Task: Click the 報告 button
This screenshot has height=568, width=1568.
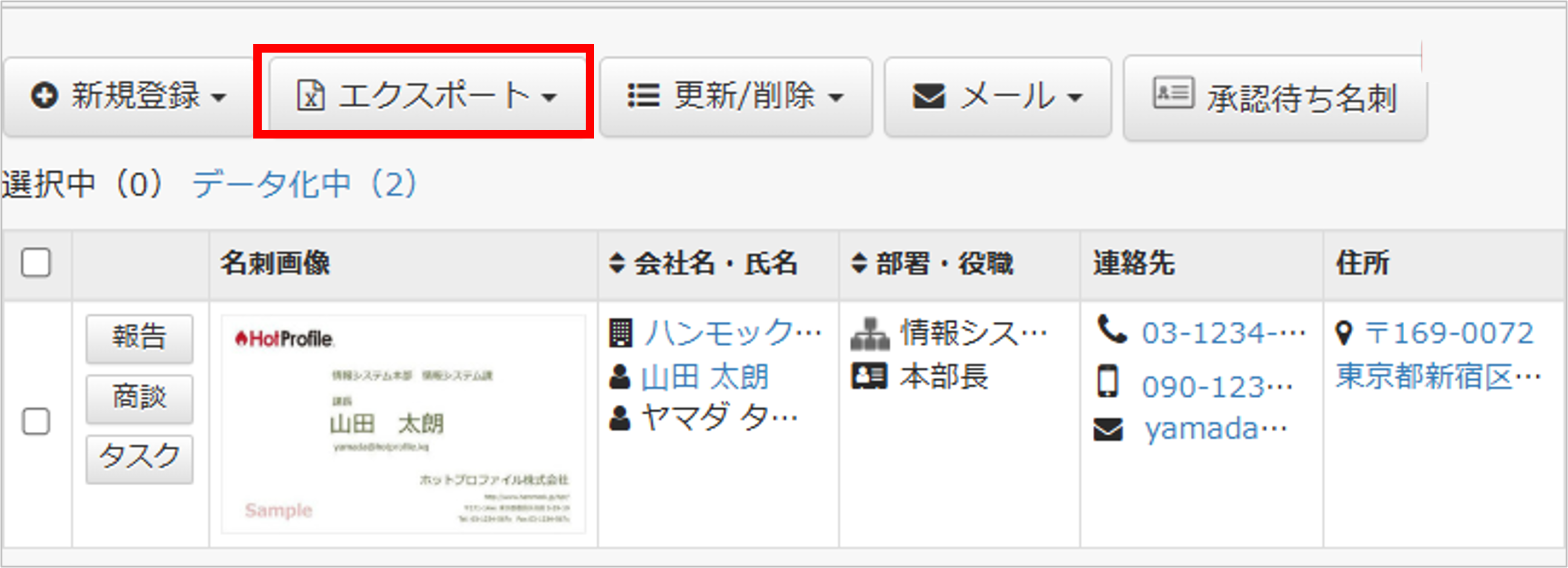Action: click(x=139, y=338)
